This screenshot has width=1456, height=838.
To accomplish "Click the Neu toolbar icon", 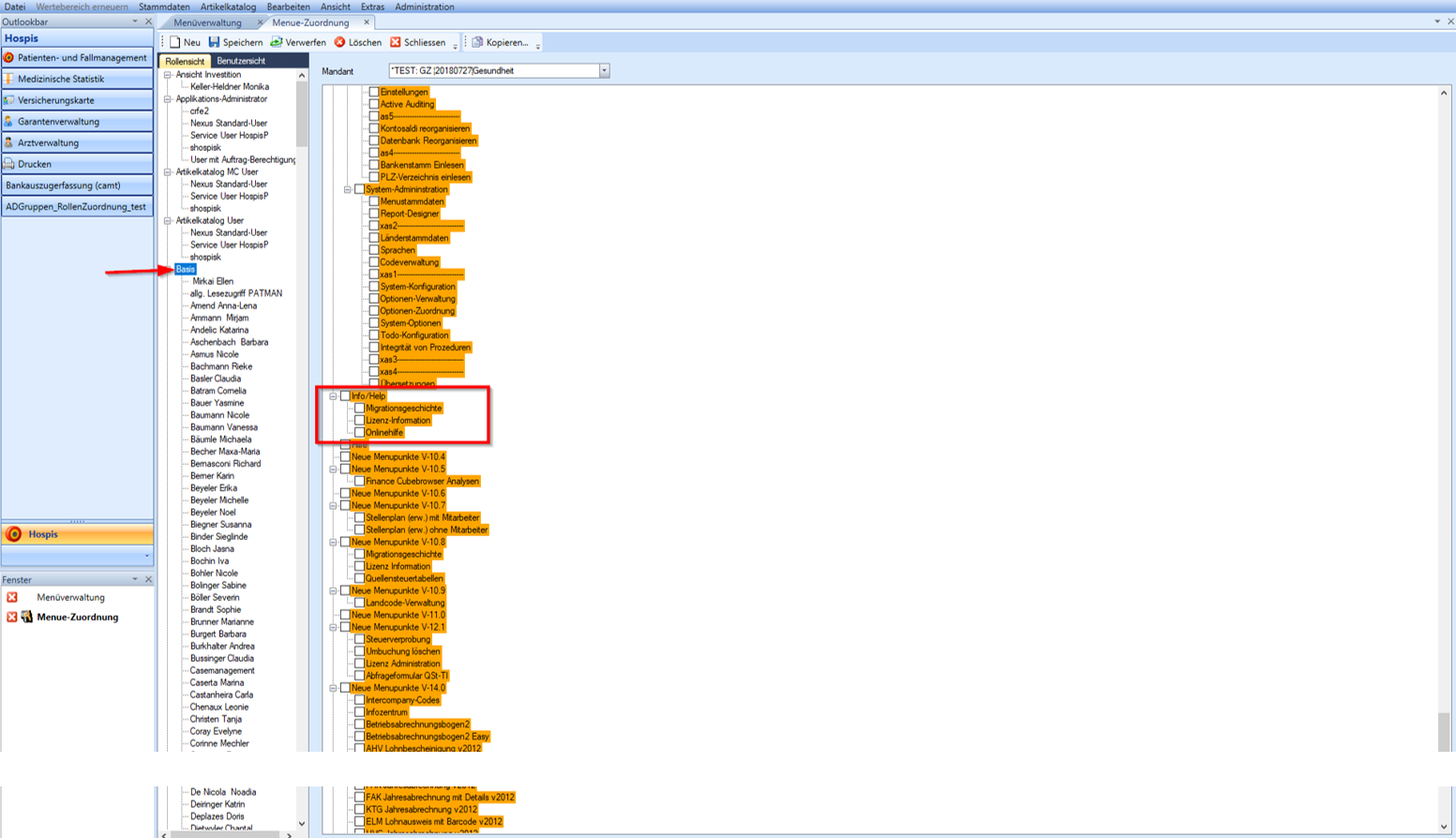I will 175,42.
